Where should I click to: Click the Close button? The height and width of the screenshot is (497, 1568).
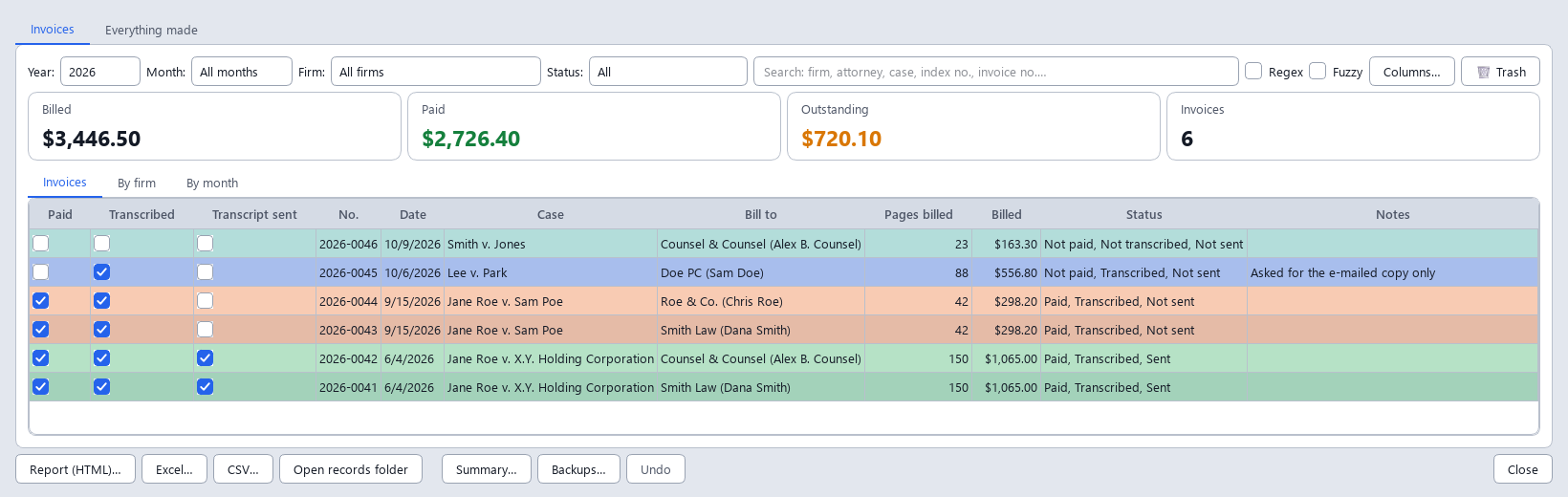(1523, 469)
